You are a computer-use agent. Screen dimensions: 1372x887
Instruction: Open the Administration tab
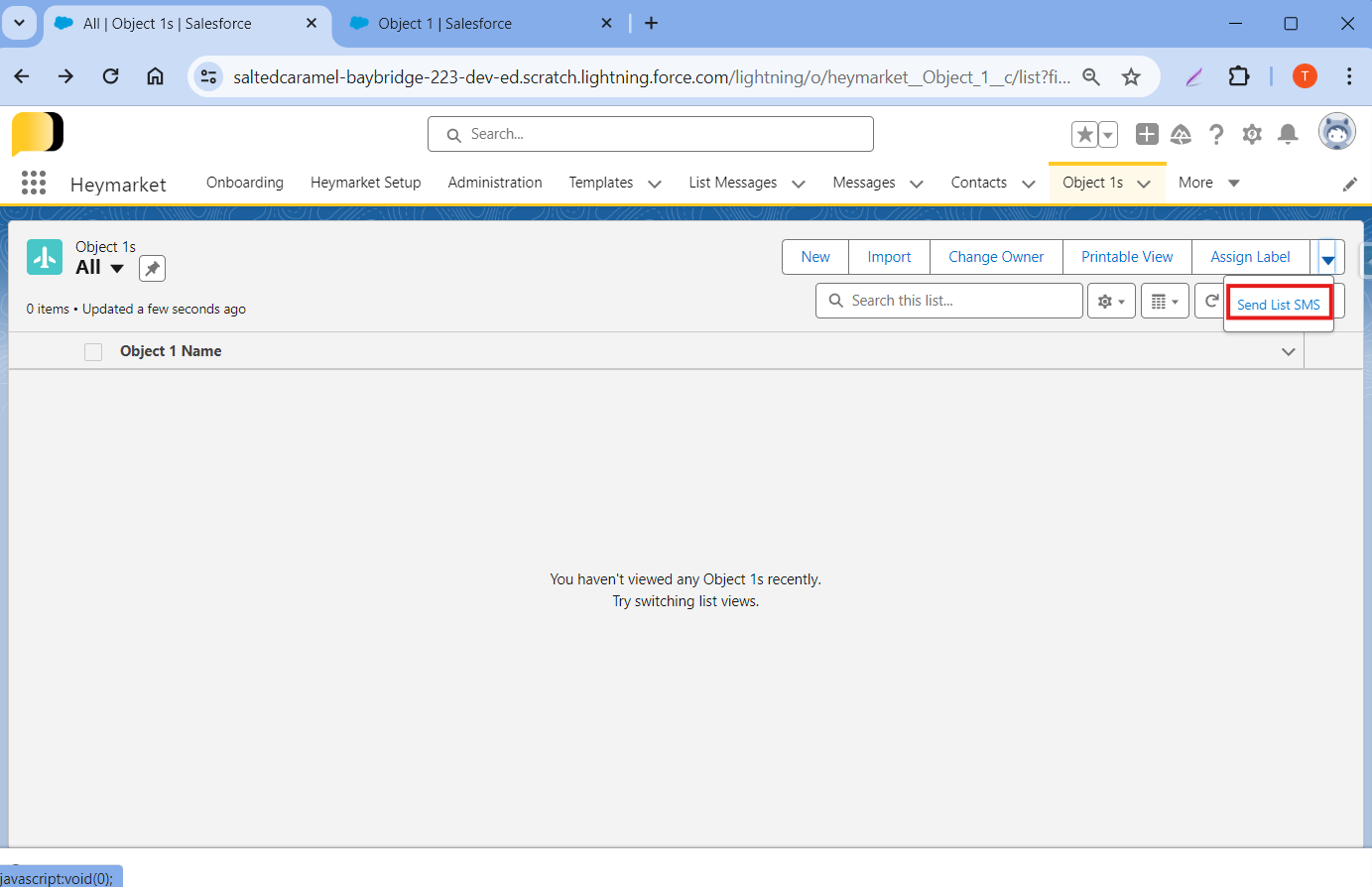tap(495, 183)
